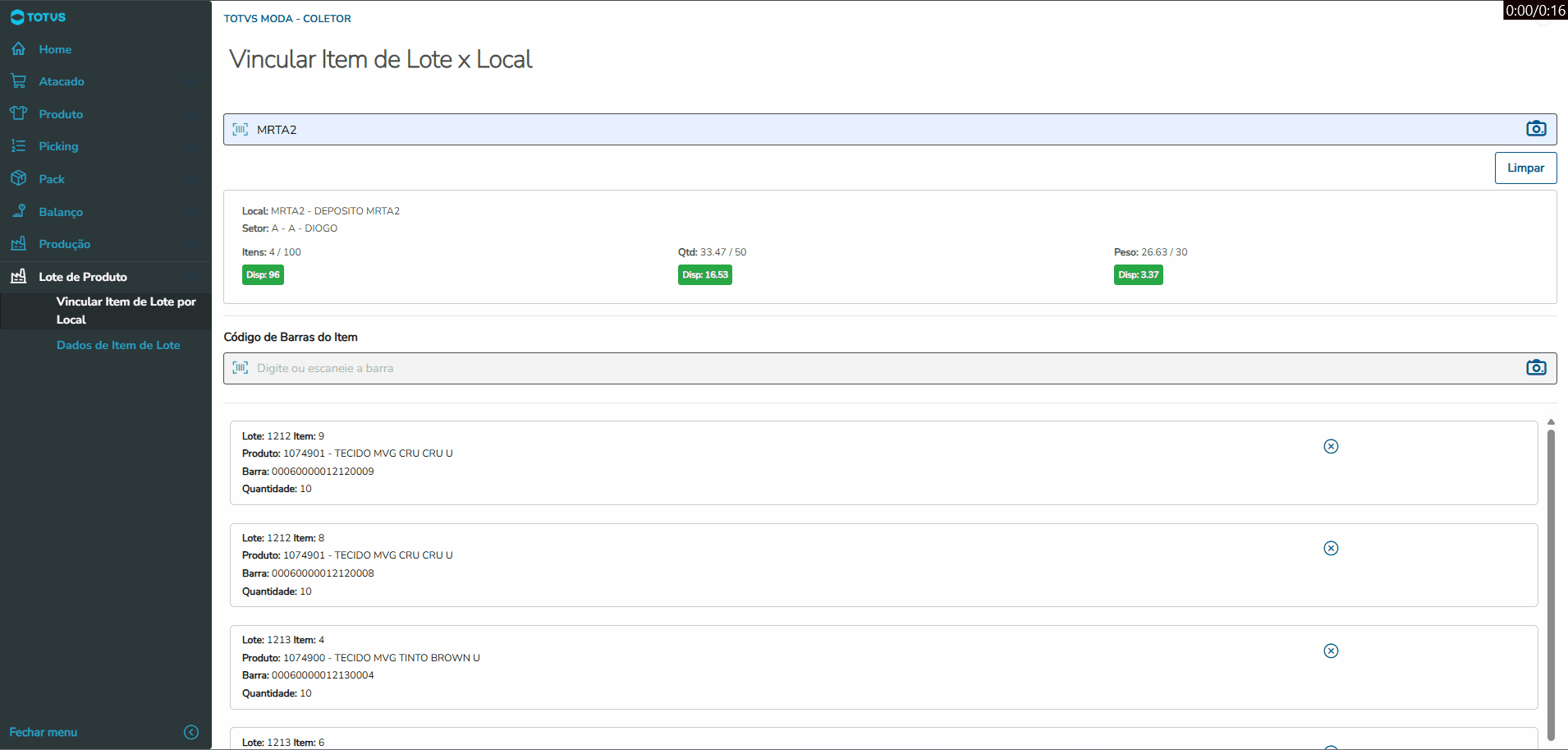
Task: Click the Disp: 96 green badge
Action: [263, 274]
